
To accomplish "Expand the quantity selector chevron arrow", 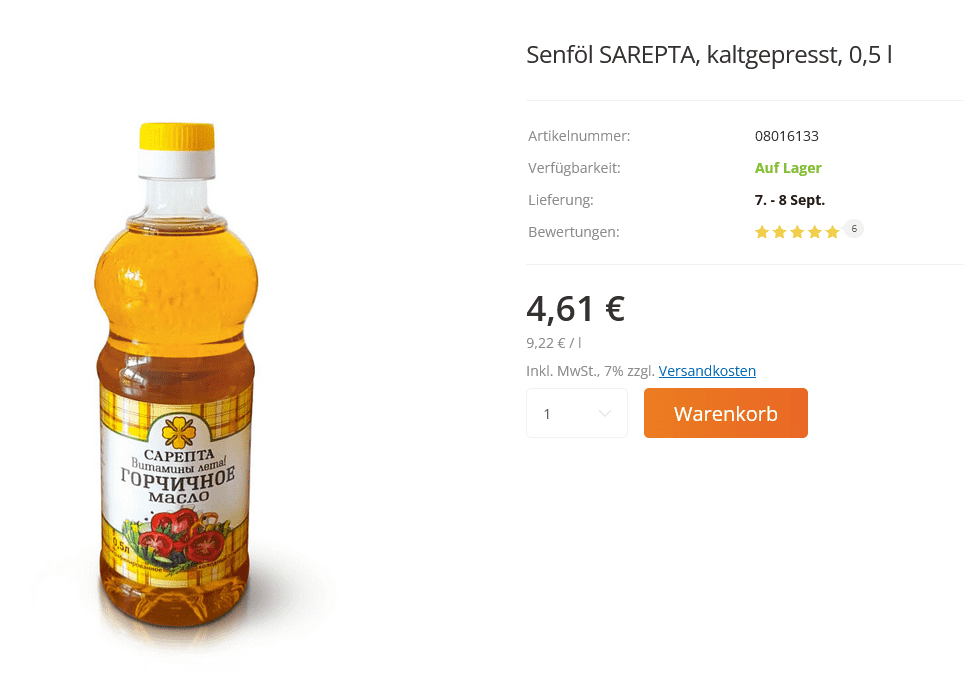I will point(604,414).
